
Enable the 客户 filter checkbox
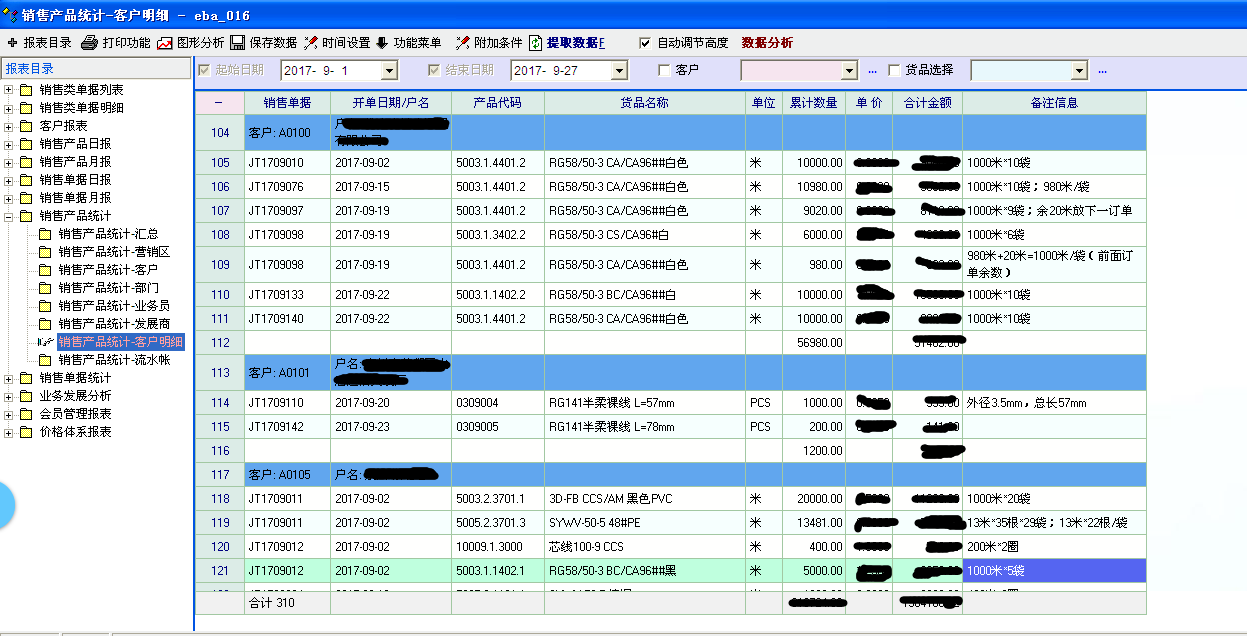pos(664,70)
